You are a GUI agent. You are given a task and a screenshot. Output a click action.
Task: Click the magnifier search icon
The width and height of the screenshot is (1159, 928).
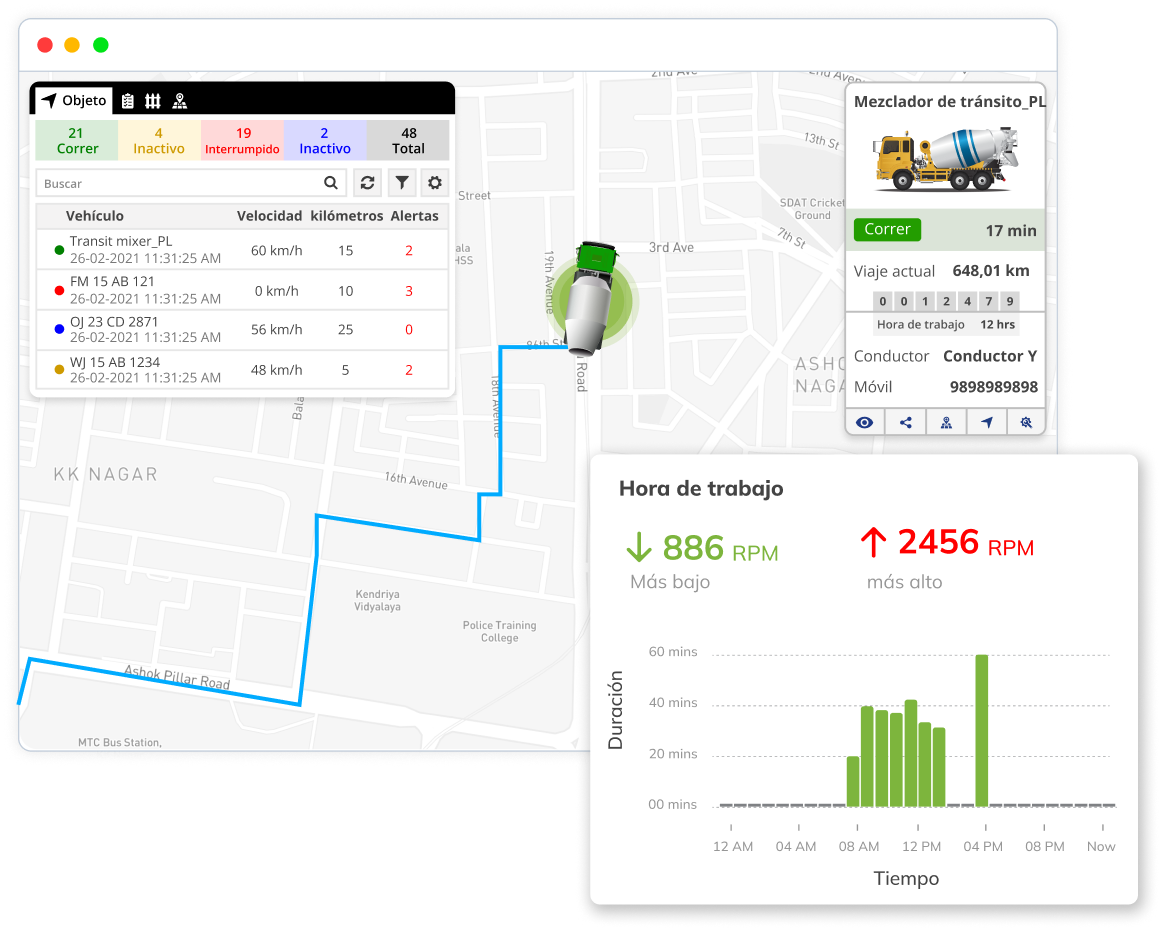click(x=331, y=183)
